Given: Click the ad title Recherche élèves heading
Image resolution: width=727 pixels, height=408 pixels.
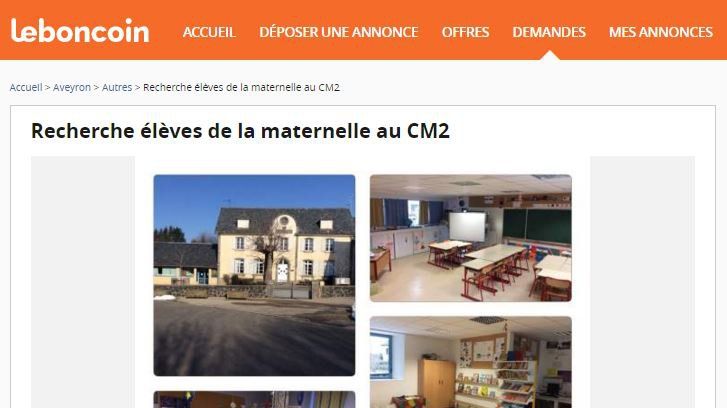Looking at the screenshot, I should (240, 131).
